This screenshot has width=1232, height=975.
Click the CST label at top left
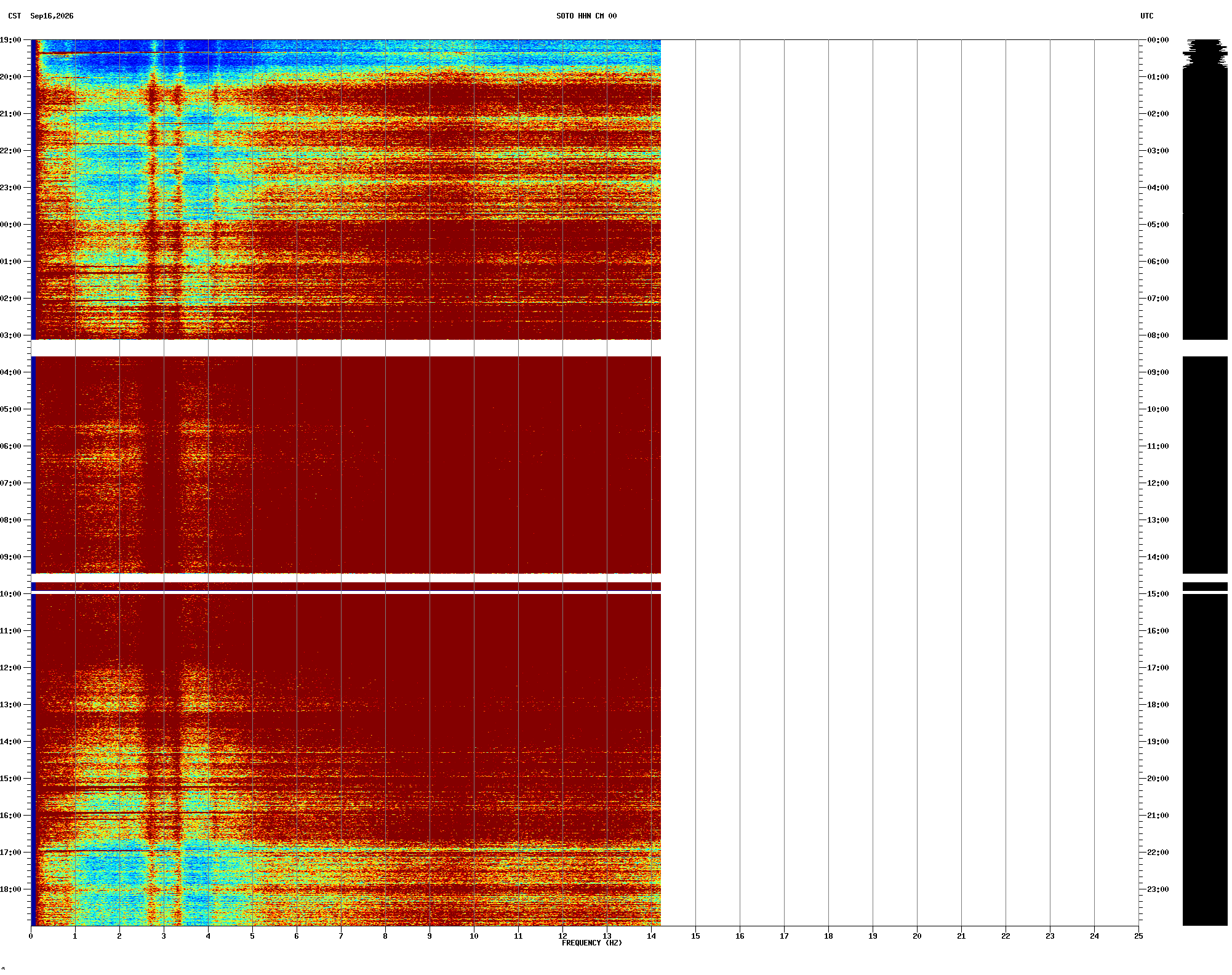[x=15, y=16]
